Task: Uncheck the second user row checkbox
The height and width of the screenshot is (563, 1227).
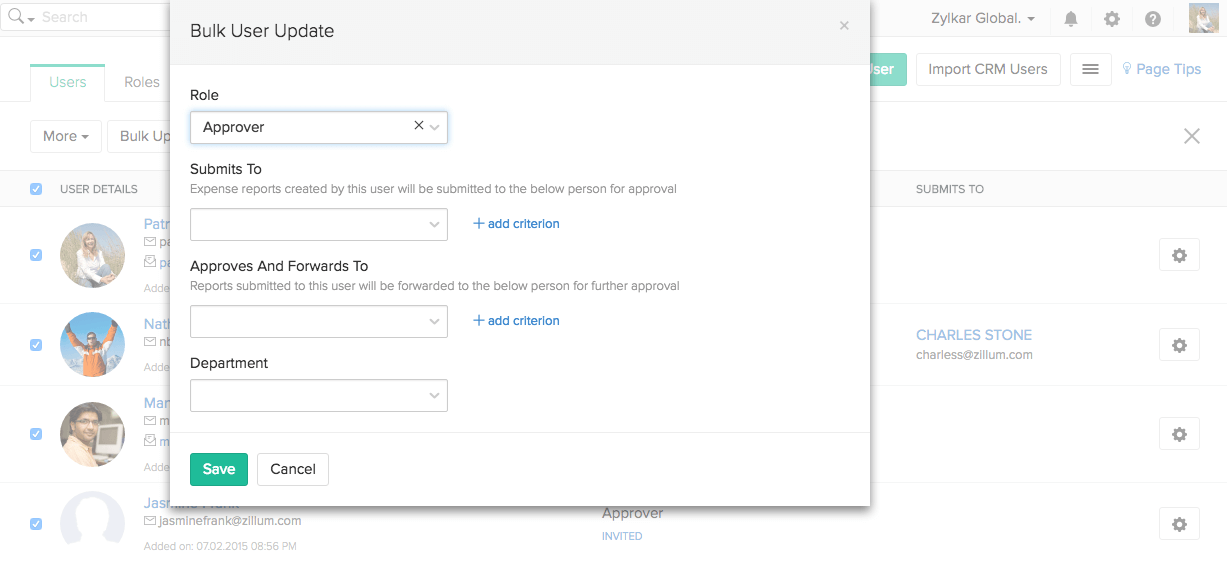Action: [36, 345]
